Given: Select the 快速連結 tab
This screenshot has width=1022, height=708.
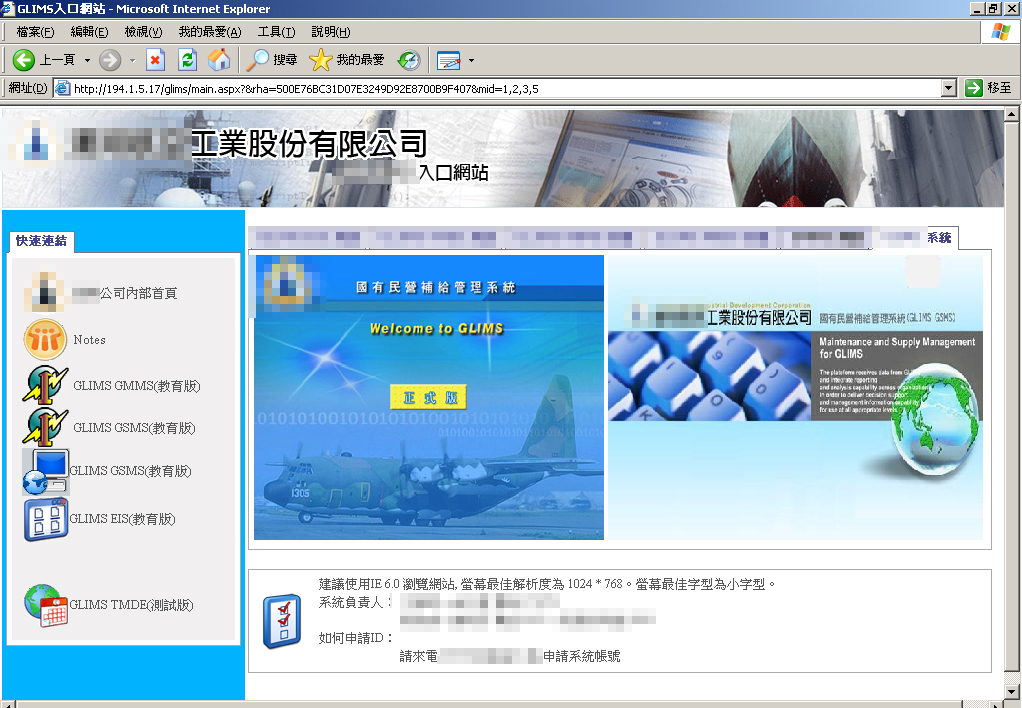Looking at the screenshot, I should (x=41, y=241).
